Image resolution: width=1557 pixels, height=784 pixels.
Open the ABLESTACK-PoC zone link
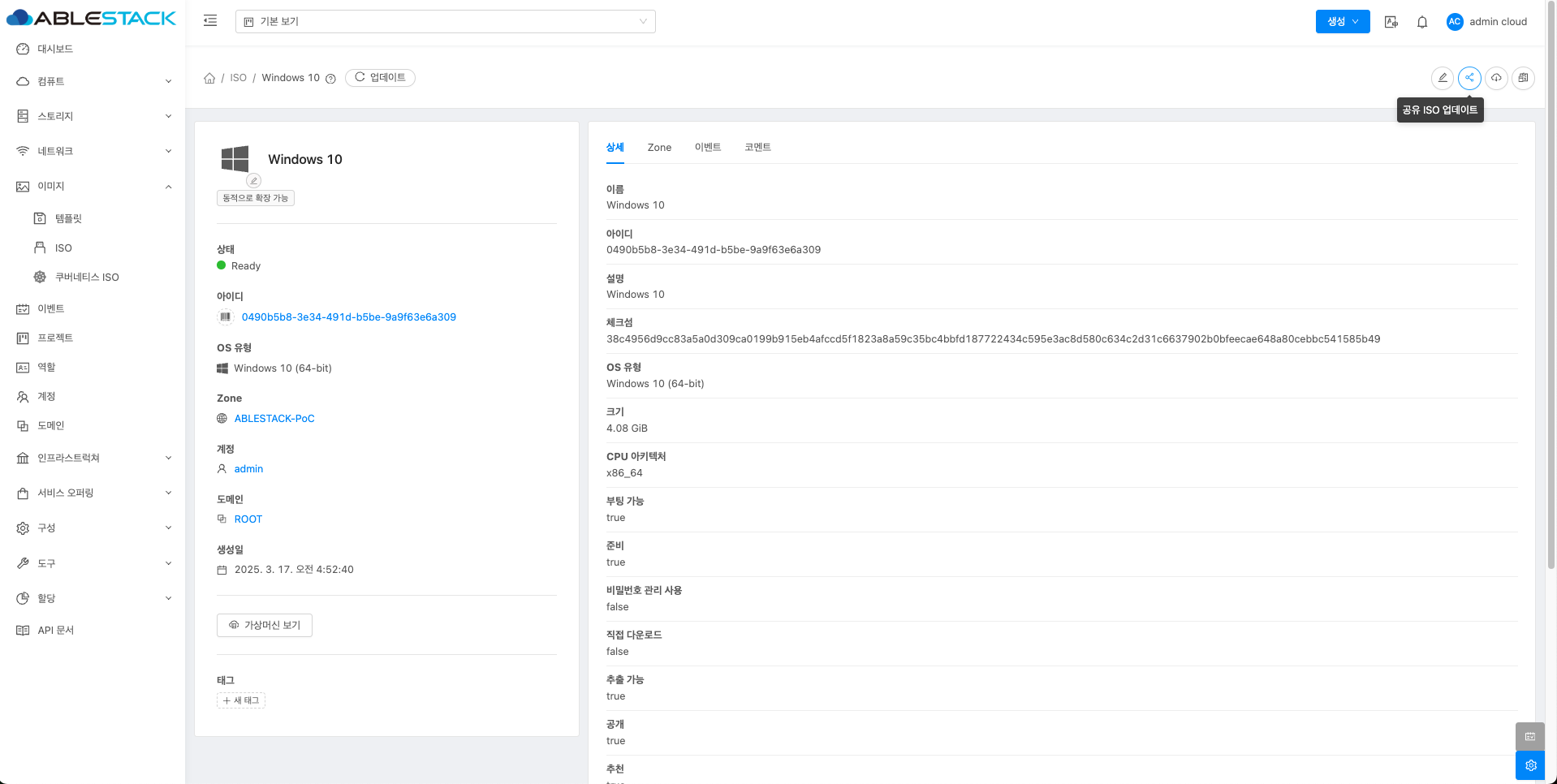coord(274,419)
